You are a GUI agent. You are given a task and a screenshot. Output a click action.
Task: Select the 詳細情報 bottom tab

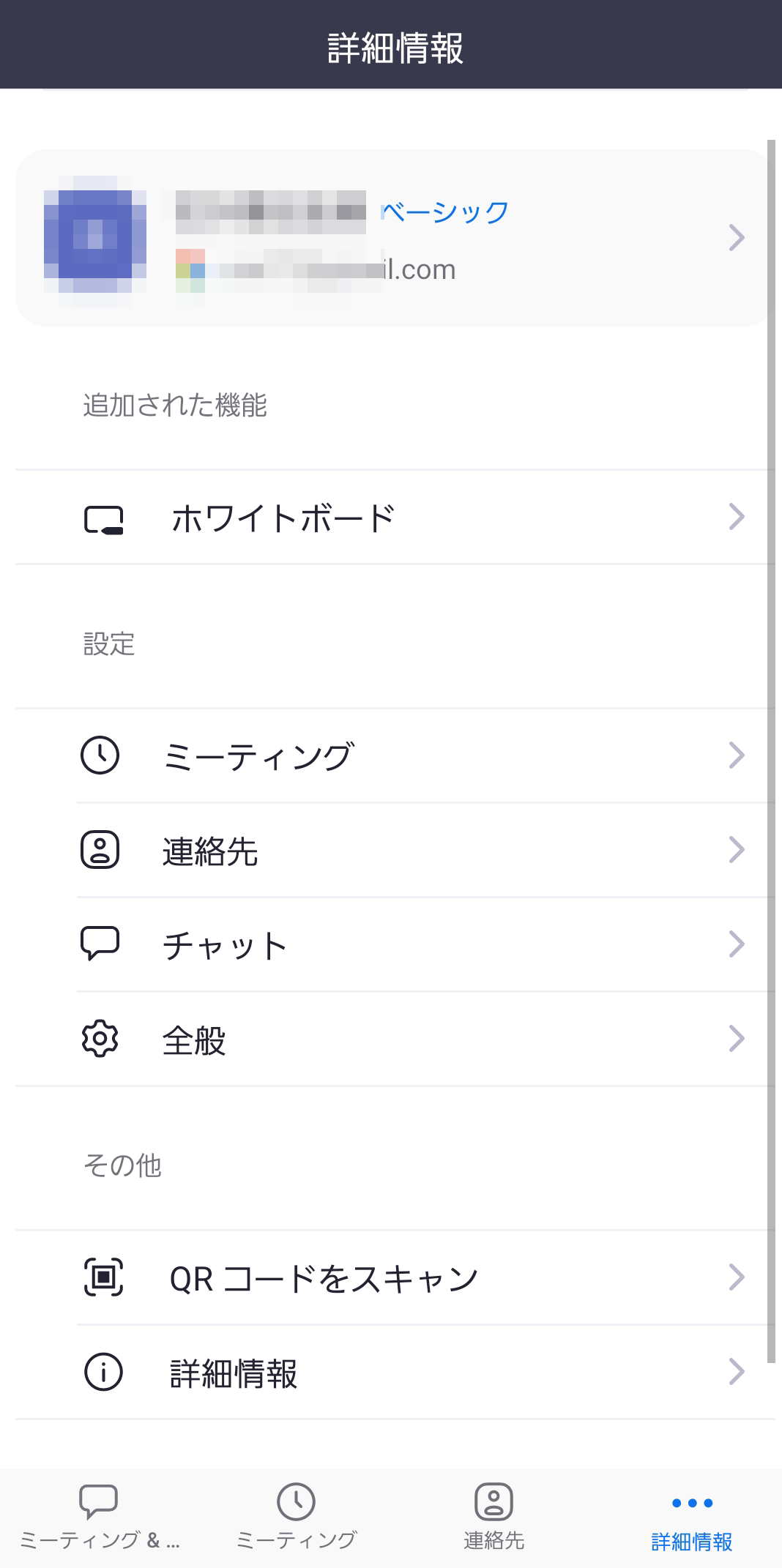pyautogui.click(x=691, y=1517)
